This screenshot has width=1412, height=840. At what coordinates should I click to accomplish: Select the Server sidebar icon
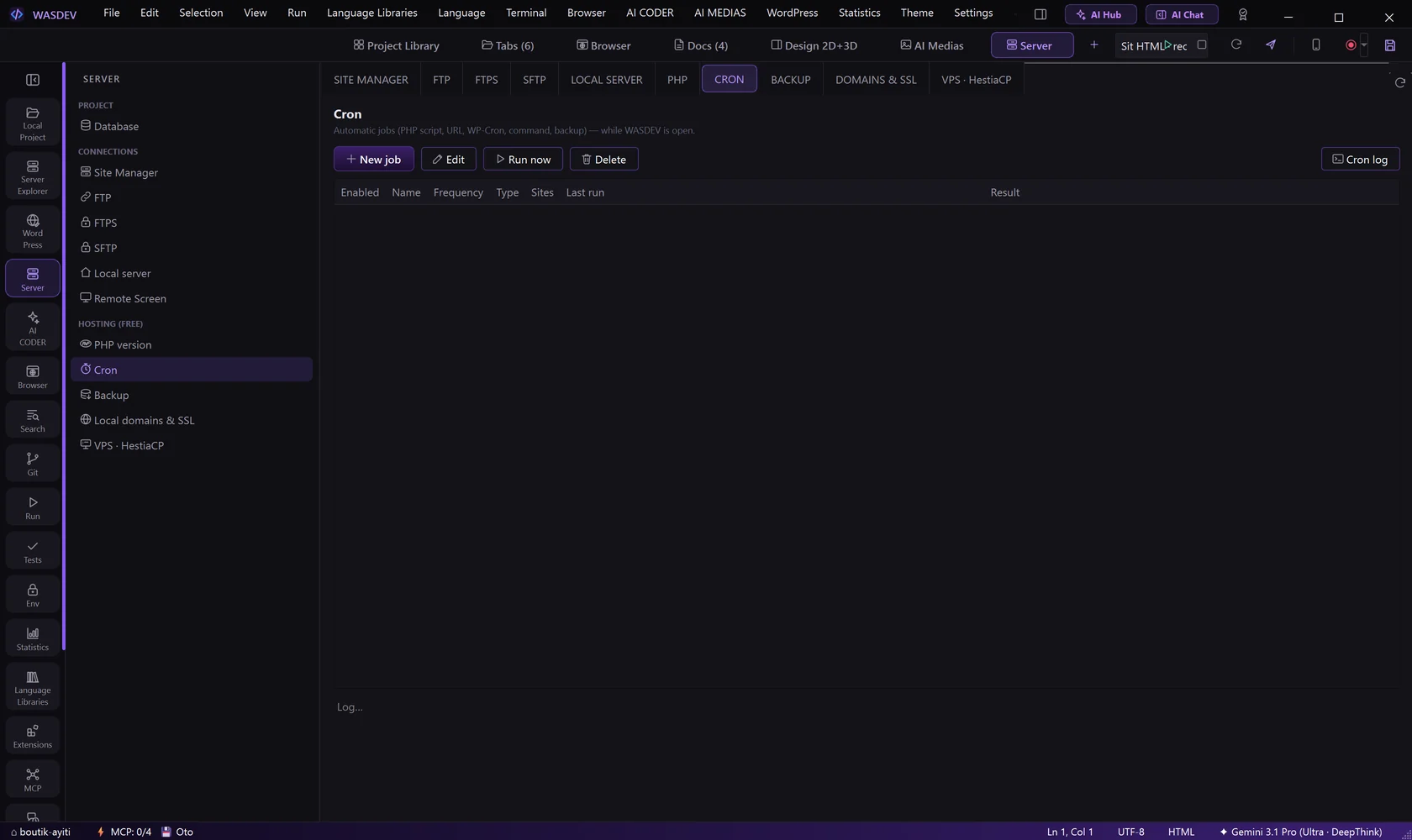(33, 279)
